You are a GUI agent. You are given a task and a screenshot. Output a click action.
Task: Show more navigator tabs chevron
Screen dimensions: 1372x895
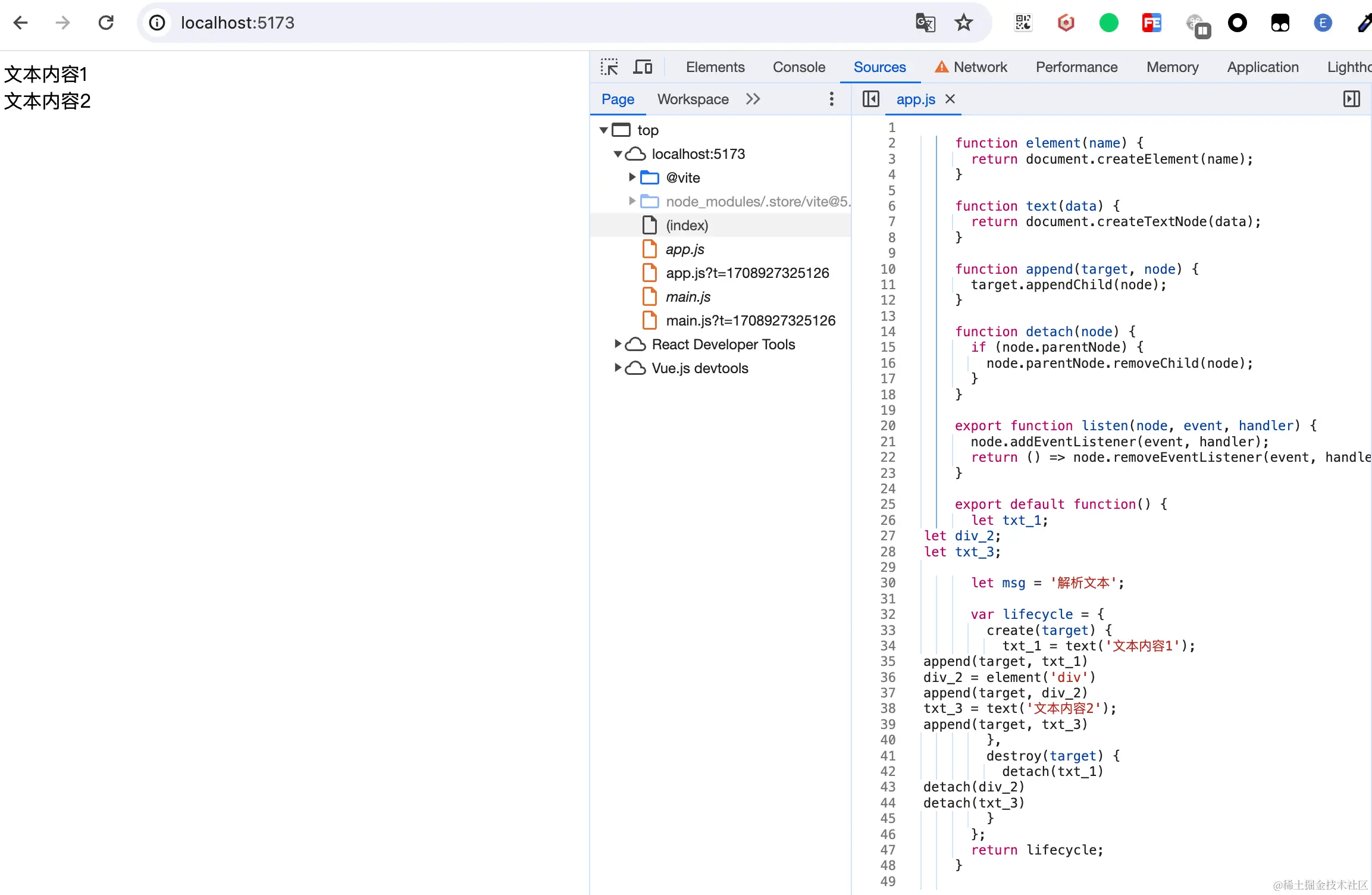(x=753, y=99)
